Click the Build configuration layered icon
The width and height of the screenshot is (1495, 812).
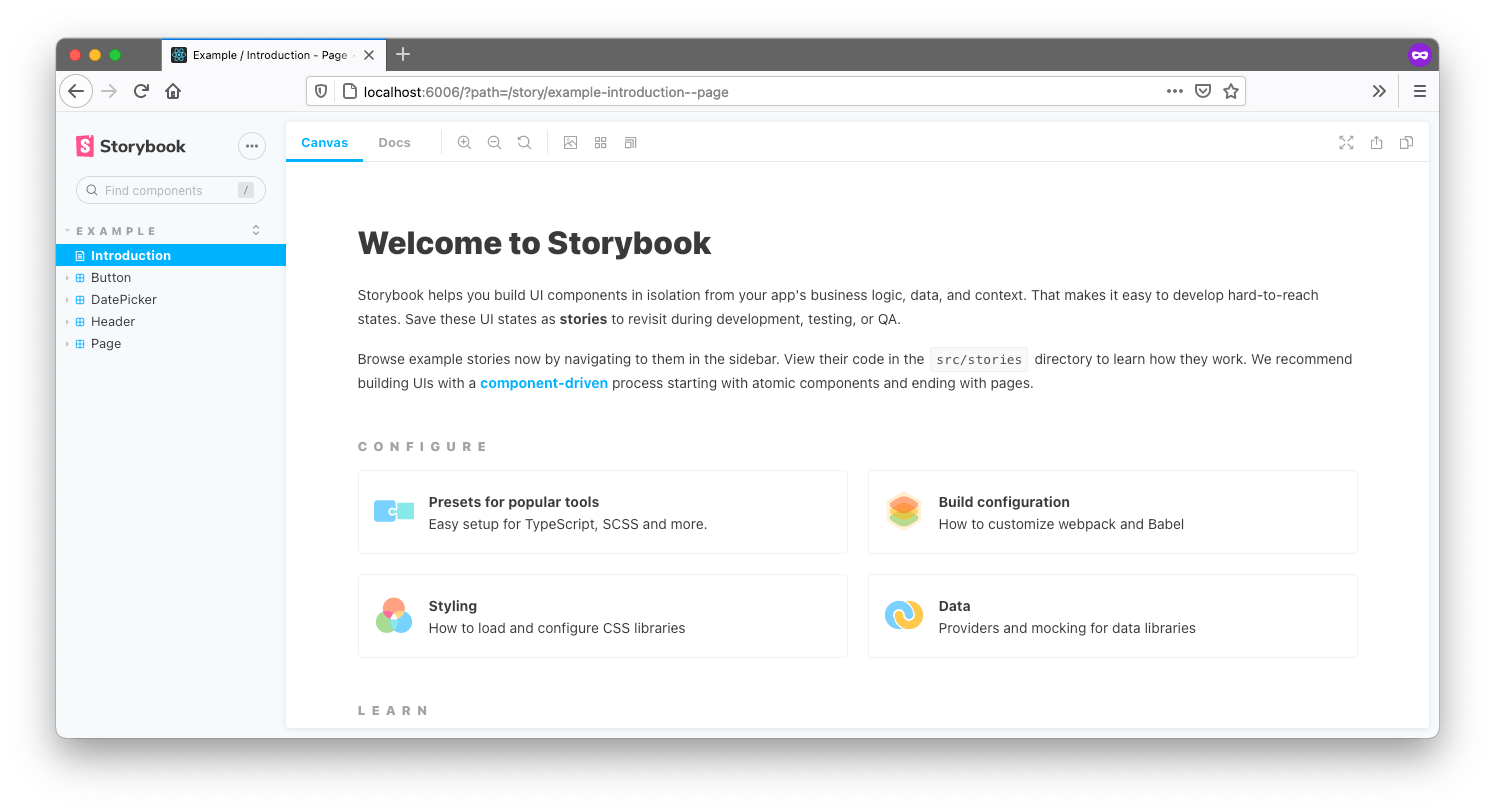pyautogui.click(x=903, y=511)
